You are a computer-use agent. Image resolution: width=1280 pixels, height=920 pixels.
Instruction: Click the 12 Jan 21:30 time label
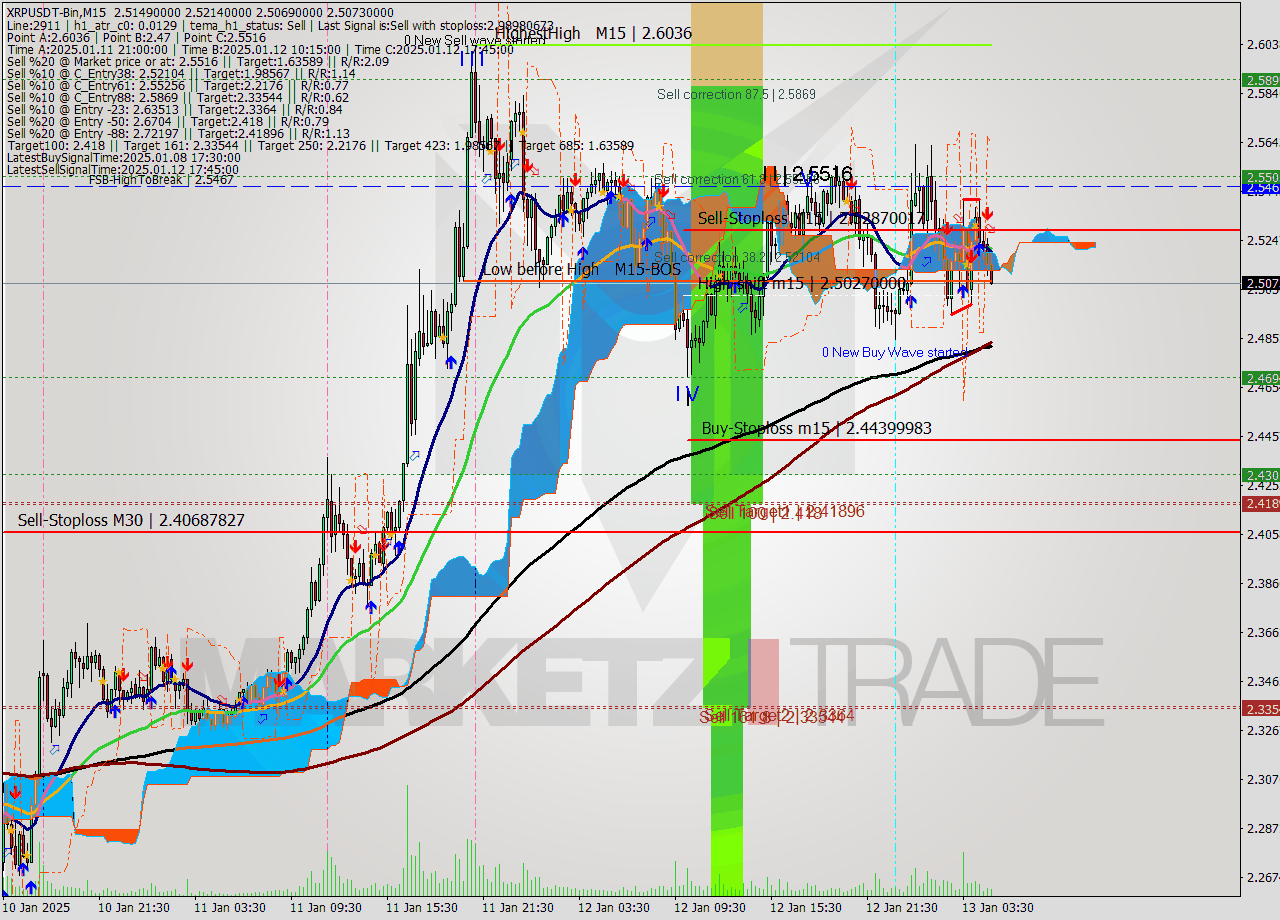pyautogui.click(x=902, y=908)
